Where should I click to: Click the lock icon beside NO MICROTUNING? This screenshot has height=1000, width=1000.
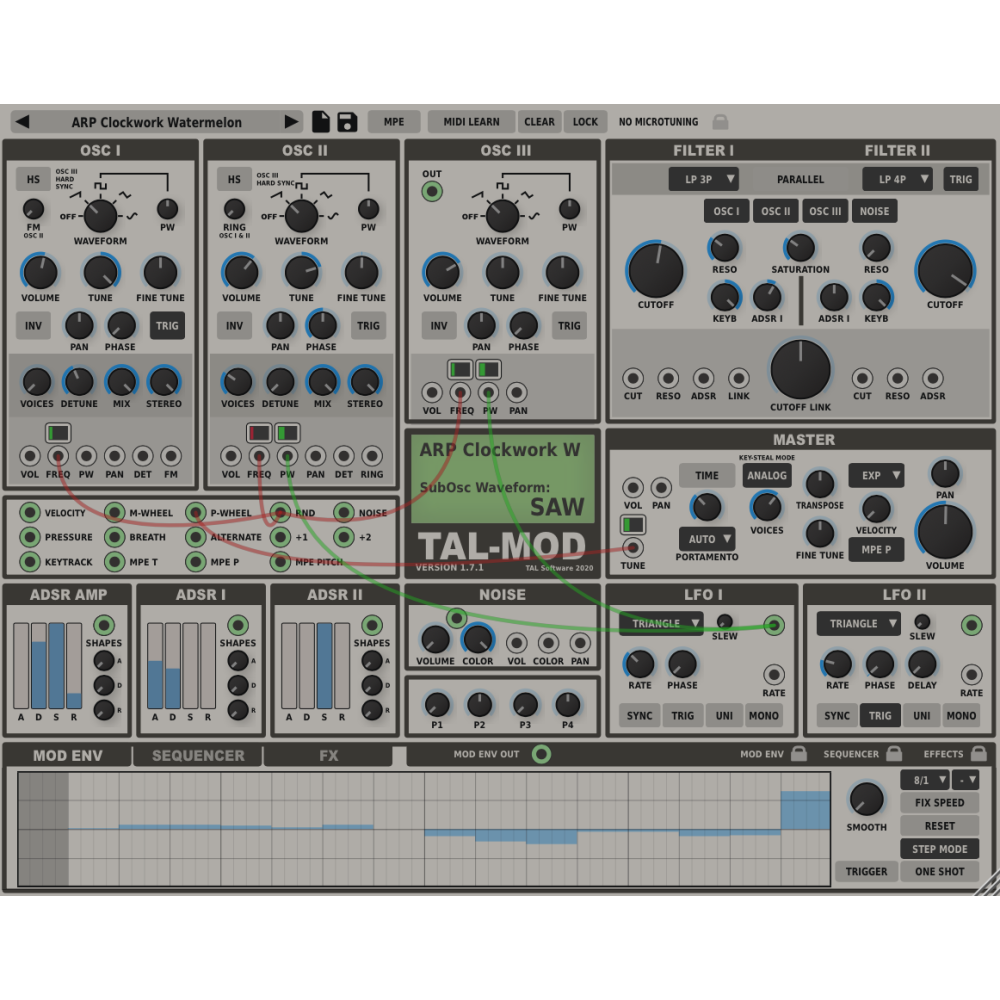point(722,121)
